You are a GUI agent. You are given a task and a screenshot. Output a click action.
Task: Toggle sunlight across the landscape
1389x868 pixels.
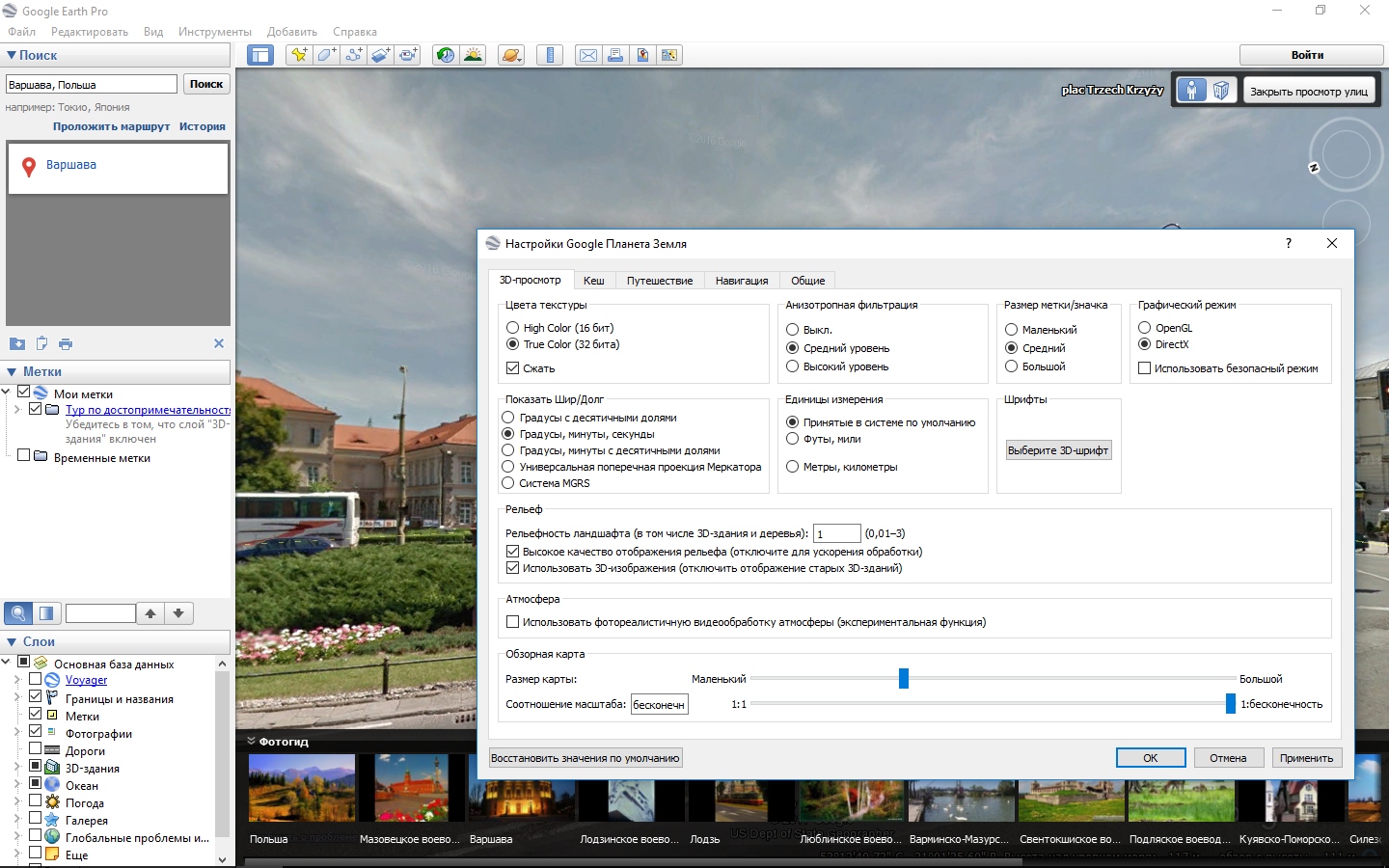(x=473, y=55)
